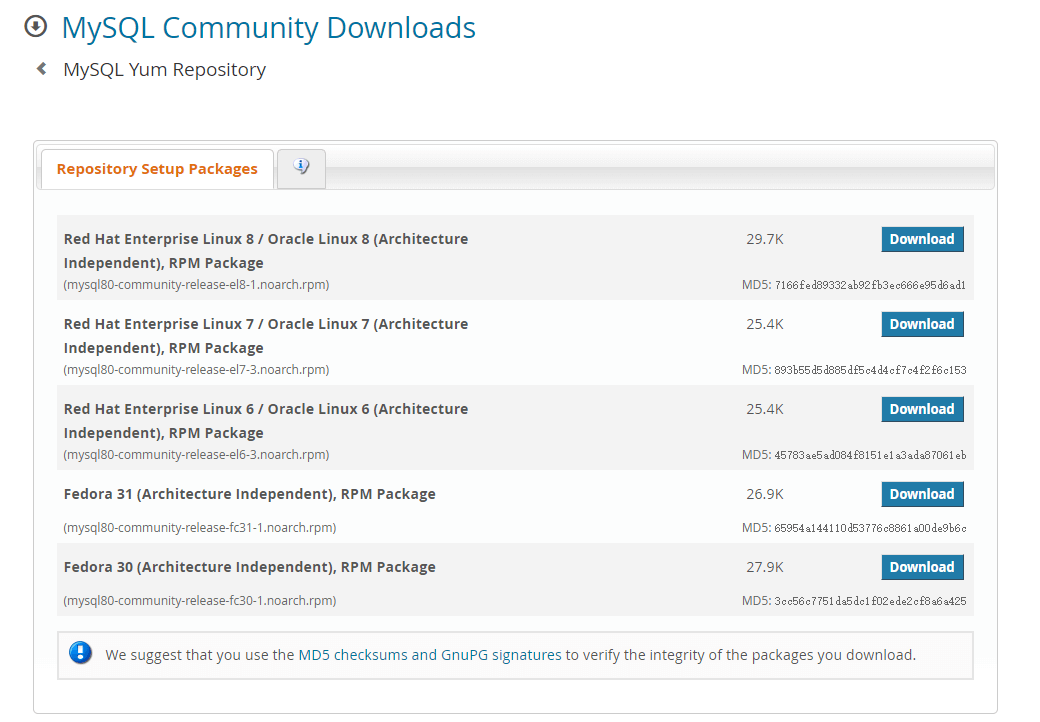Click the blue exclamation notice icon
Screen dimensions: 1040x722
pyautogui.click(x=80, y=653)
